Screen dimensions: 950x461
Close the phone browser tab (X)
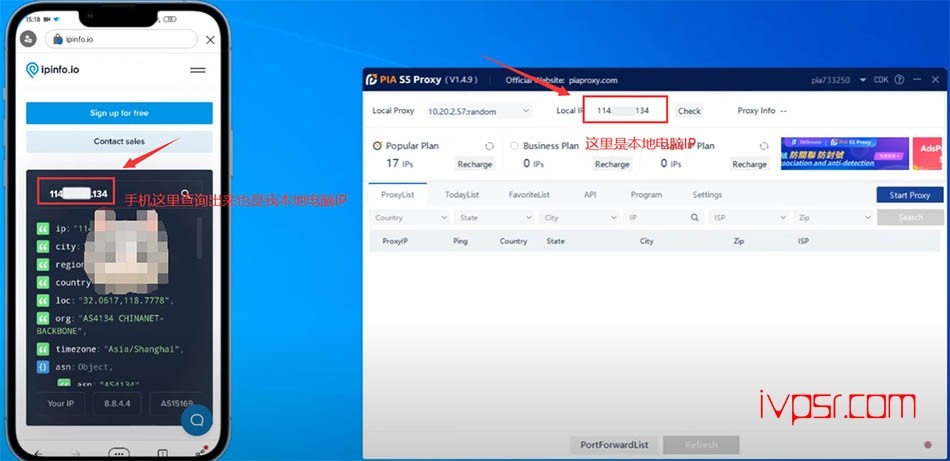click(x=210, y=40)
